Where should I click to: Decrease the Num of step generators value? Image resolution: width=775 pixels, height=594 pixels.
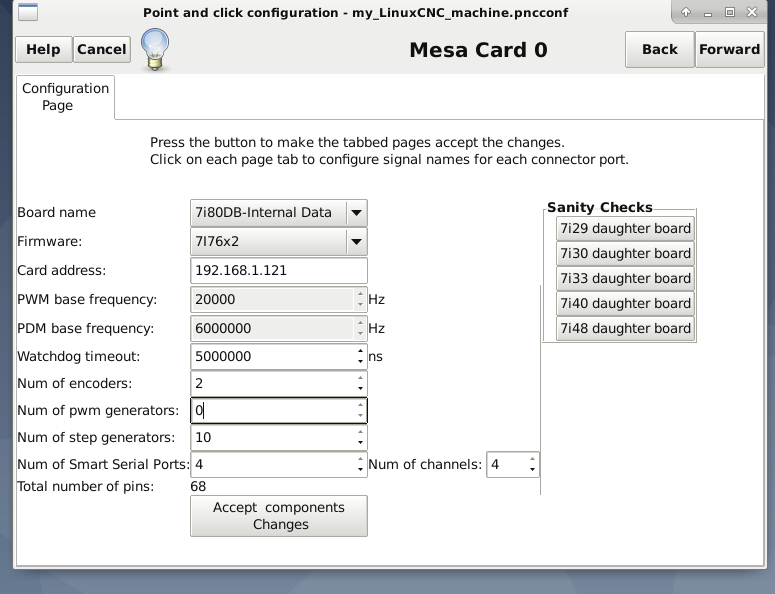tap(360, 443)
